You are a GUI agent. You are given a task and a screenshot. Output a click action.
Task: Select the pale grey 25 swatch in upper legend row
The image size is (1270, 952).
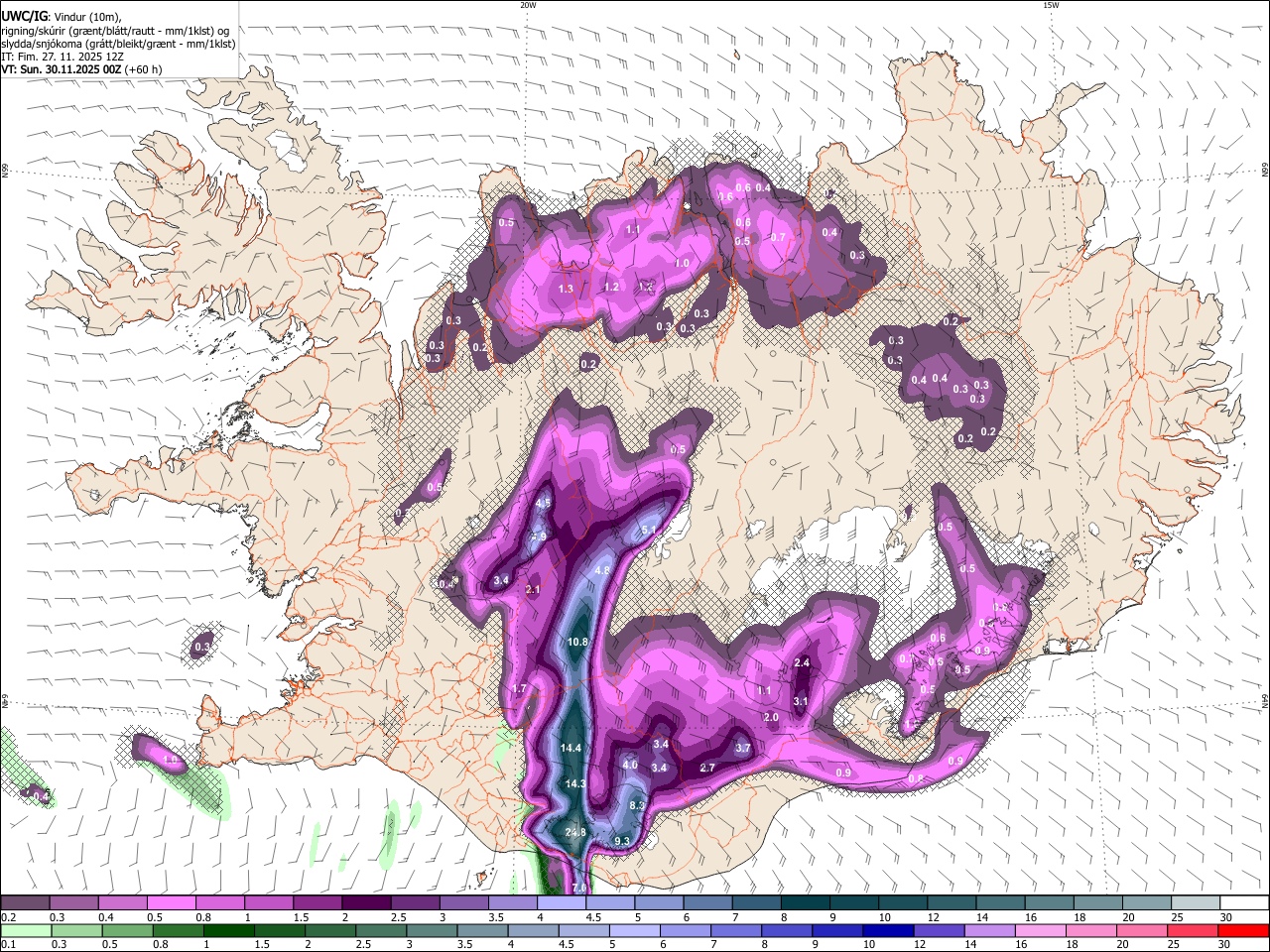coord(1197,903)
